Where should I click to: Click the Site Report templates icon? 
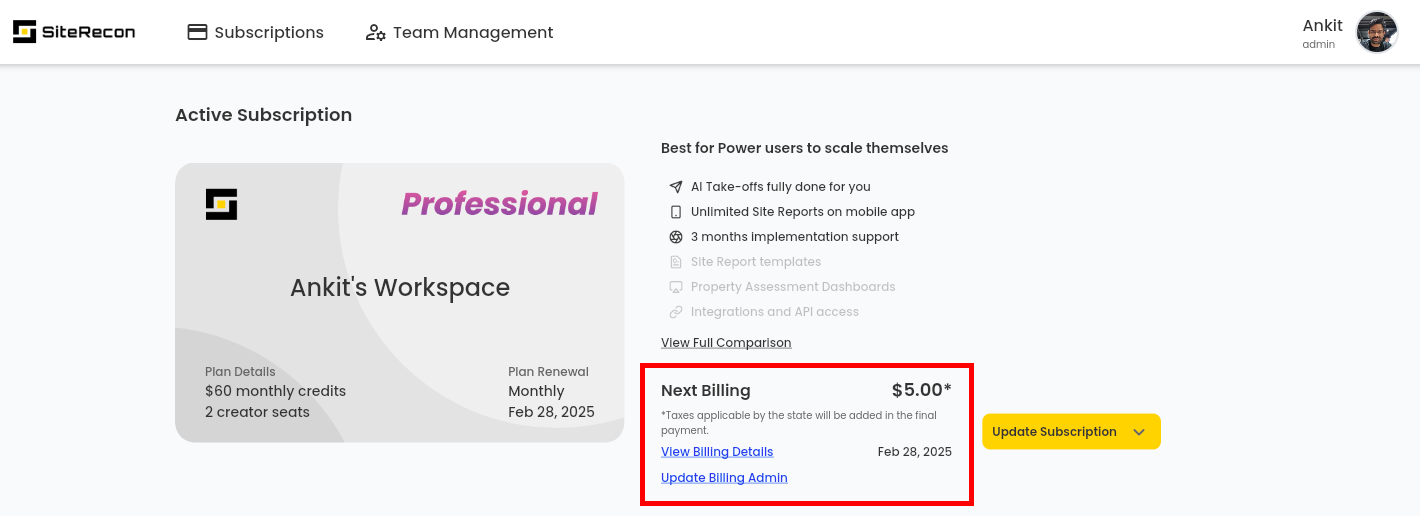(676, 262)
